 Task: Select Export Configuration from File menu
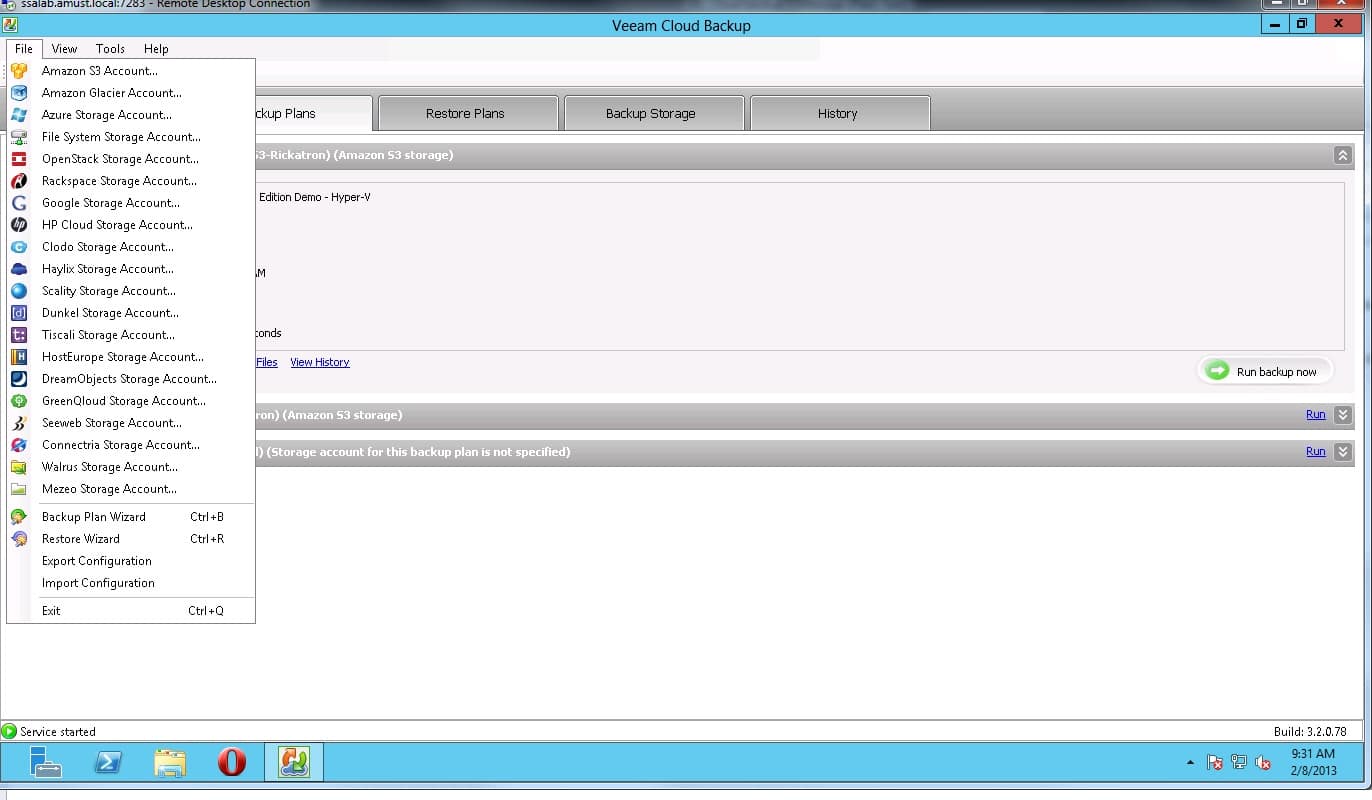131,561
